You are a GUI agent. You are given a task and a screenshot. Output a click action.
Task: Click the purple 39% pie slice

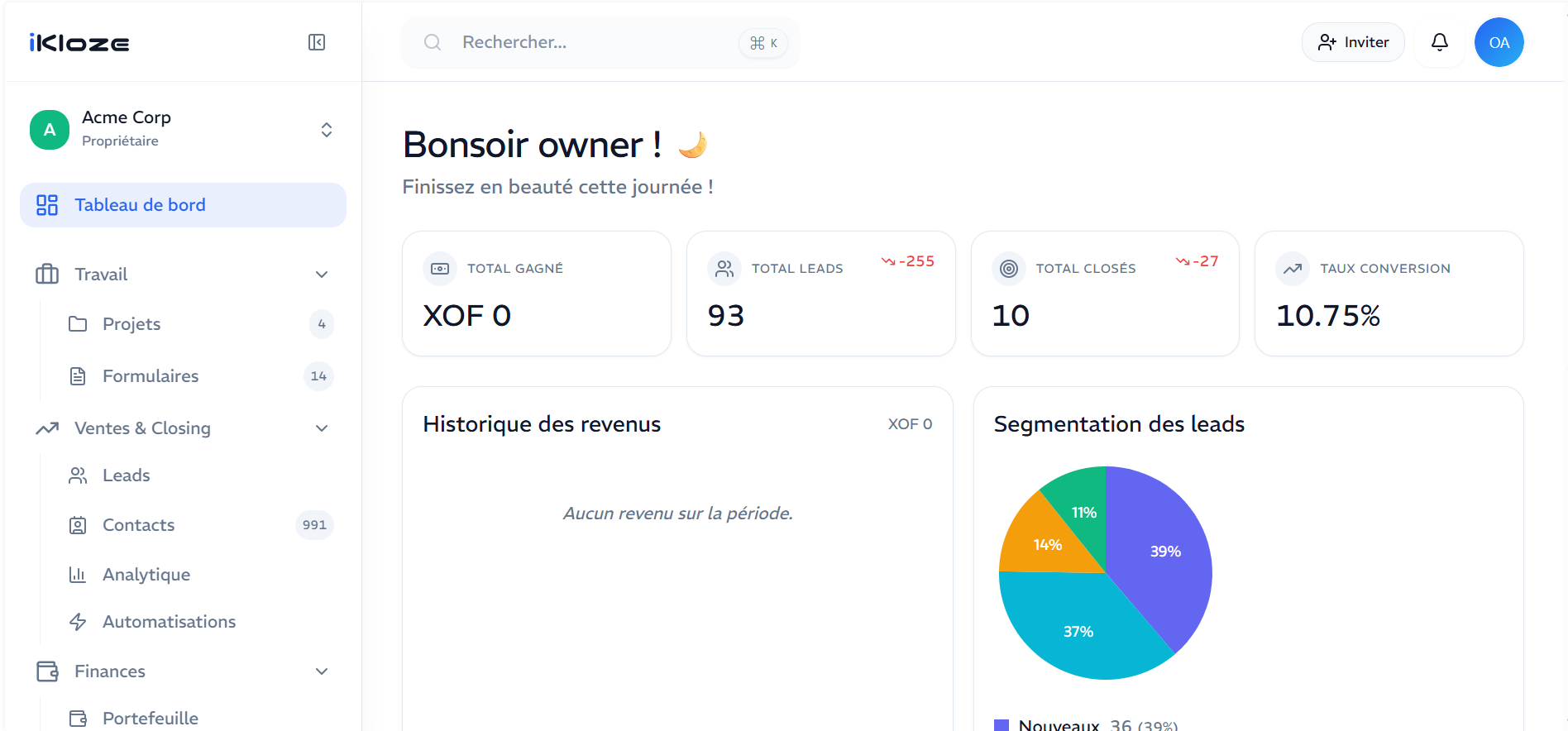pyautogui.click(x=1164, y=552)
